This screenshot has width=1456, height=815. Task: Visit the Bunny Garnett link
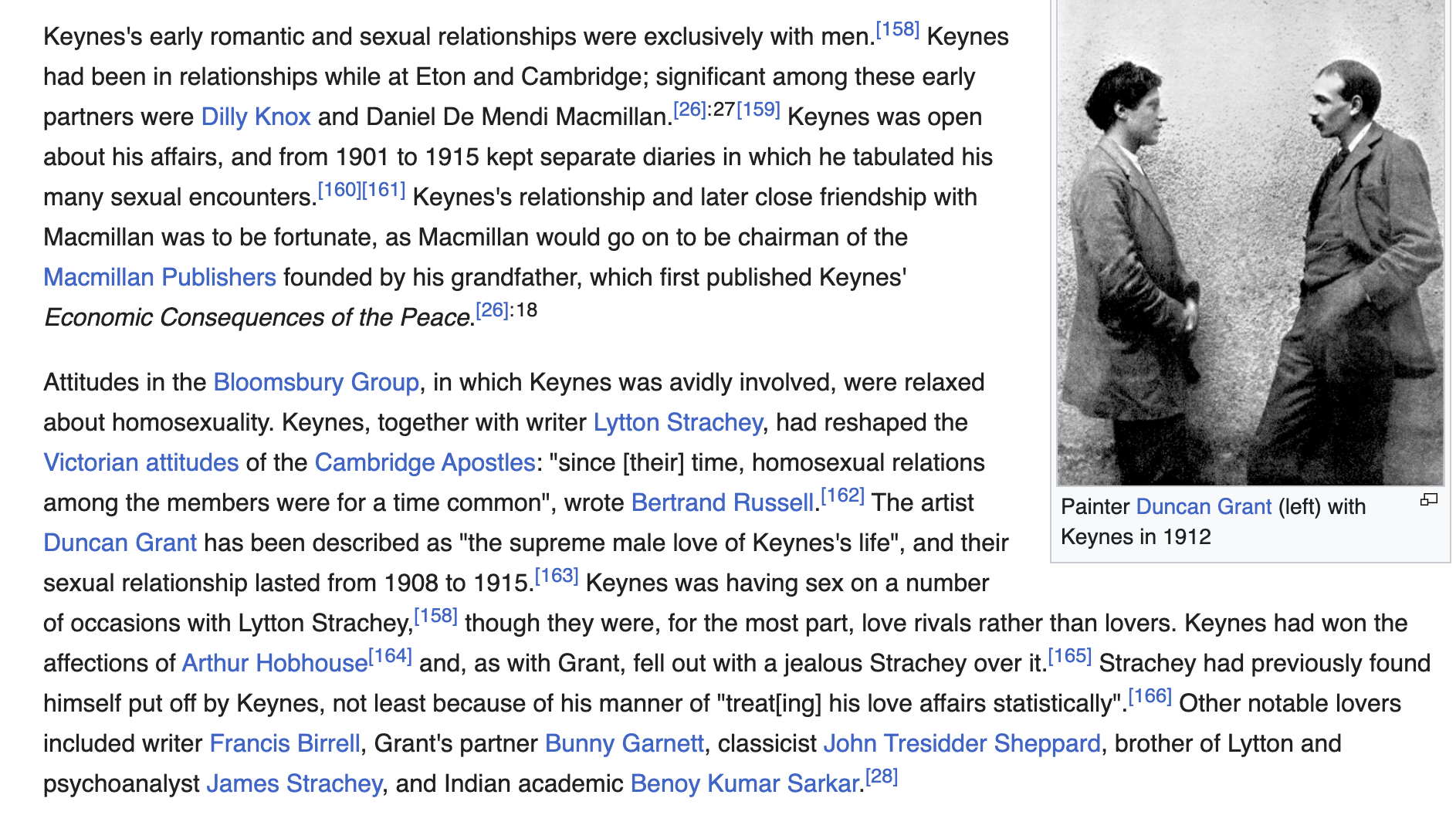(x=625, y=744)
